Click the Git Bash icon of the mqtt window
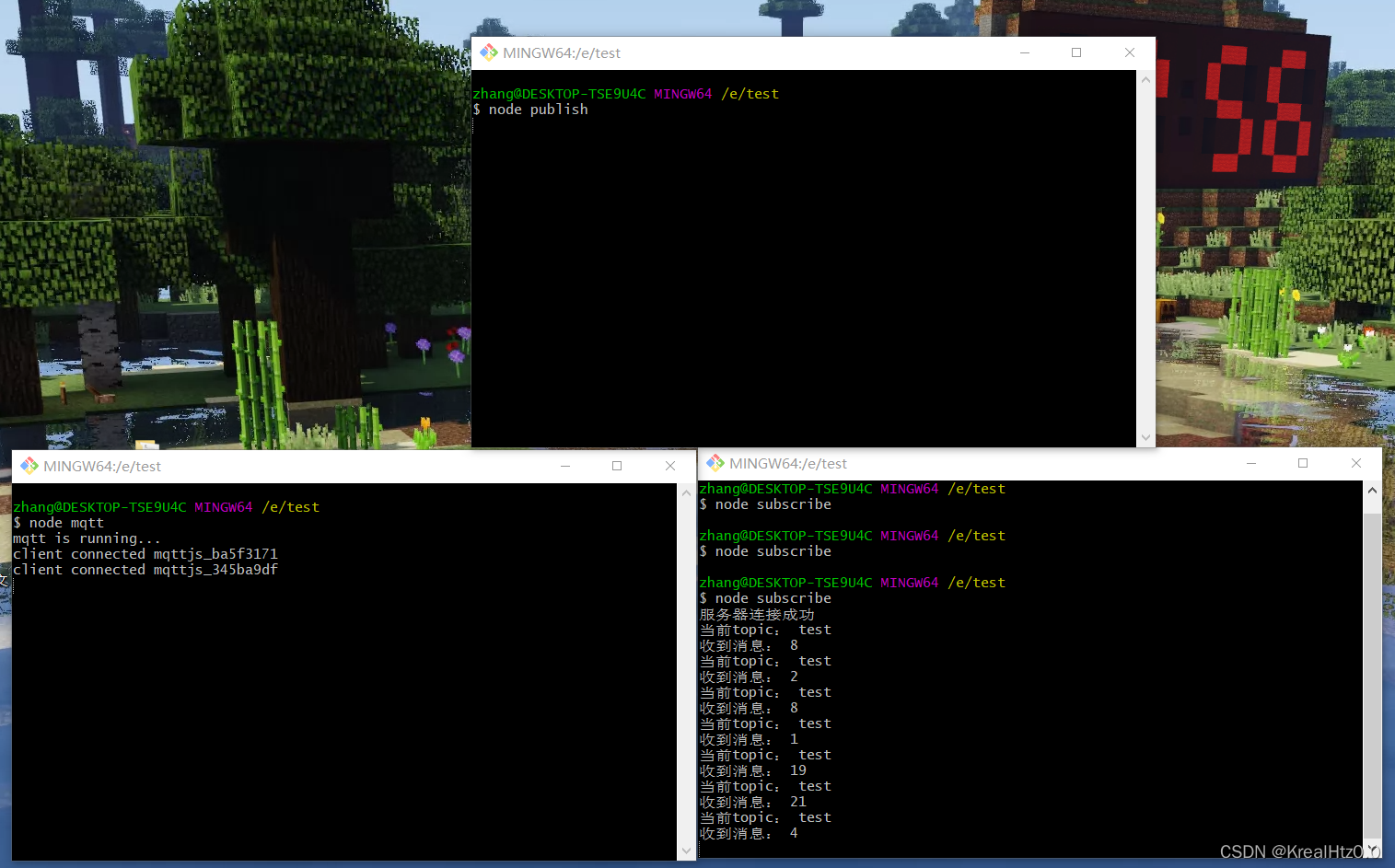1395x868 pixels. 29,466
